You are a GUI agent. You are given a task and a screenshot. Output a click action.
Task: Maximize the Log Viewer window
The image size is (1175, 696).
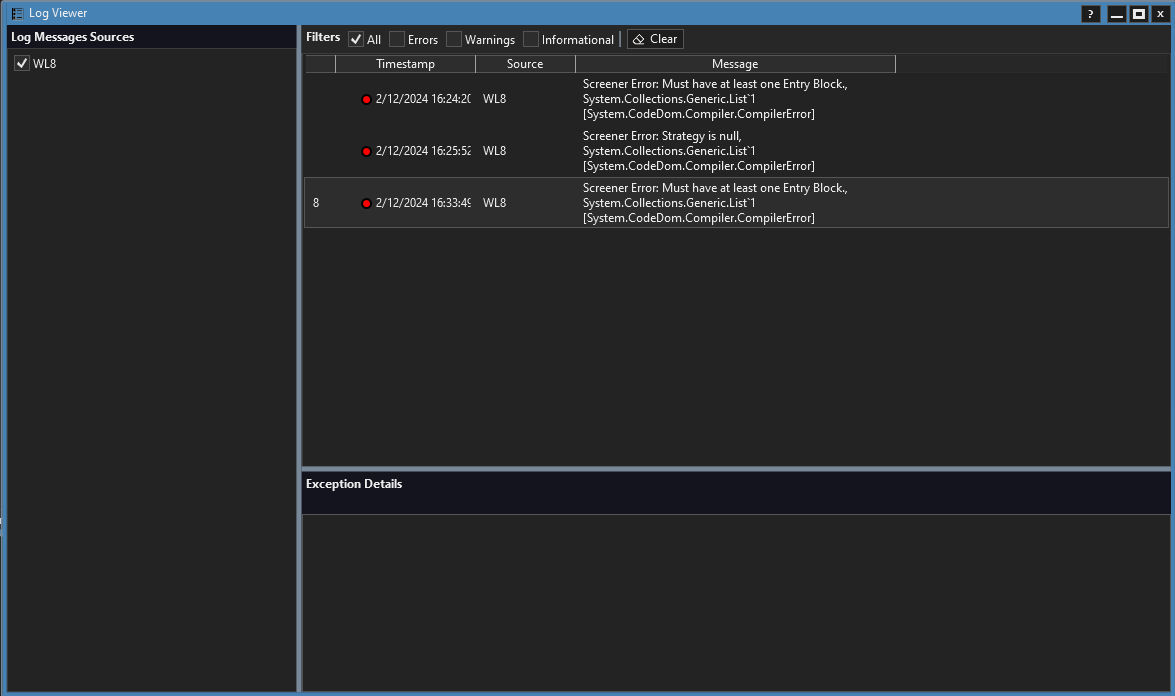point(1138,14)
